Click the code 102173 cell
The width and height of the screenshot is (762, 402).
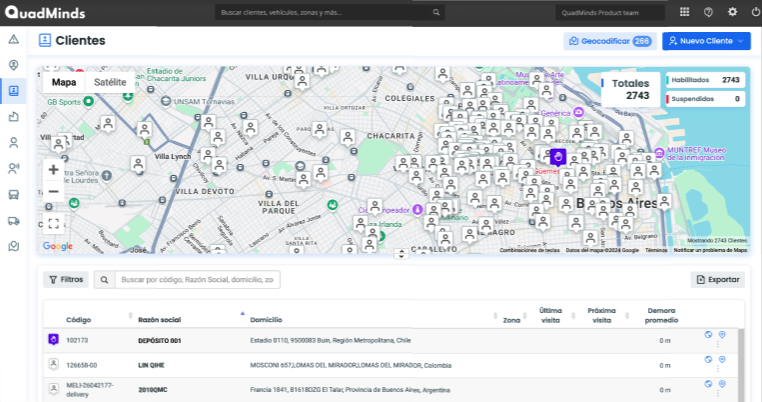click(77, 341)
